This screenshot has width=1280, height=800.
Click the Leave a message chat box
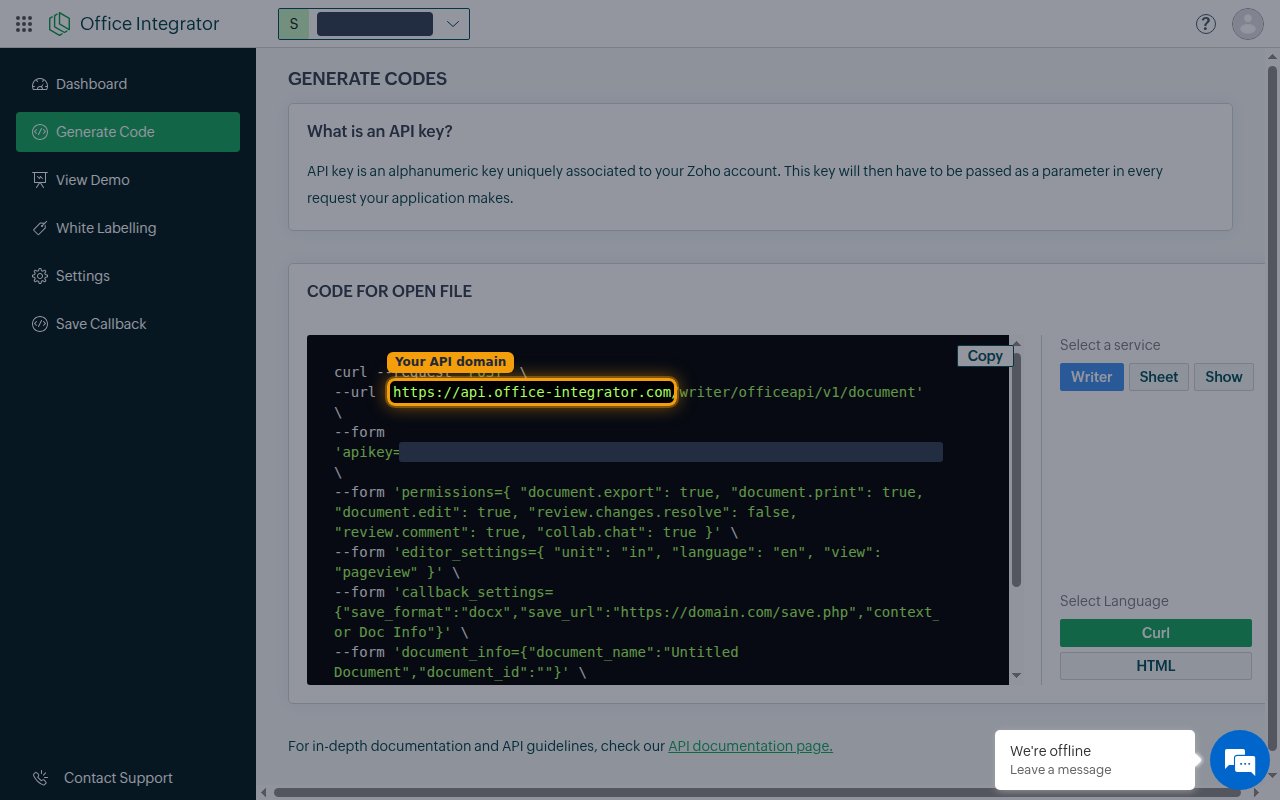tap(1094, 760)
